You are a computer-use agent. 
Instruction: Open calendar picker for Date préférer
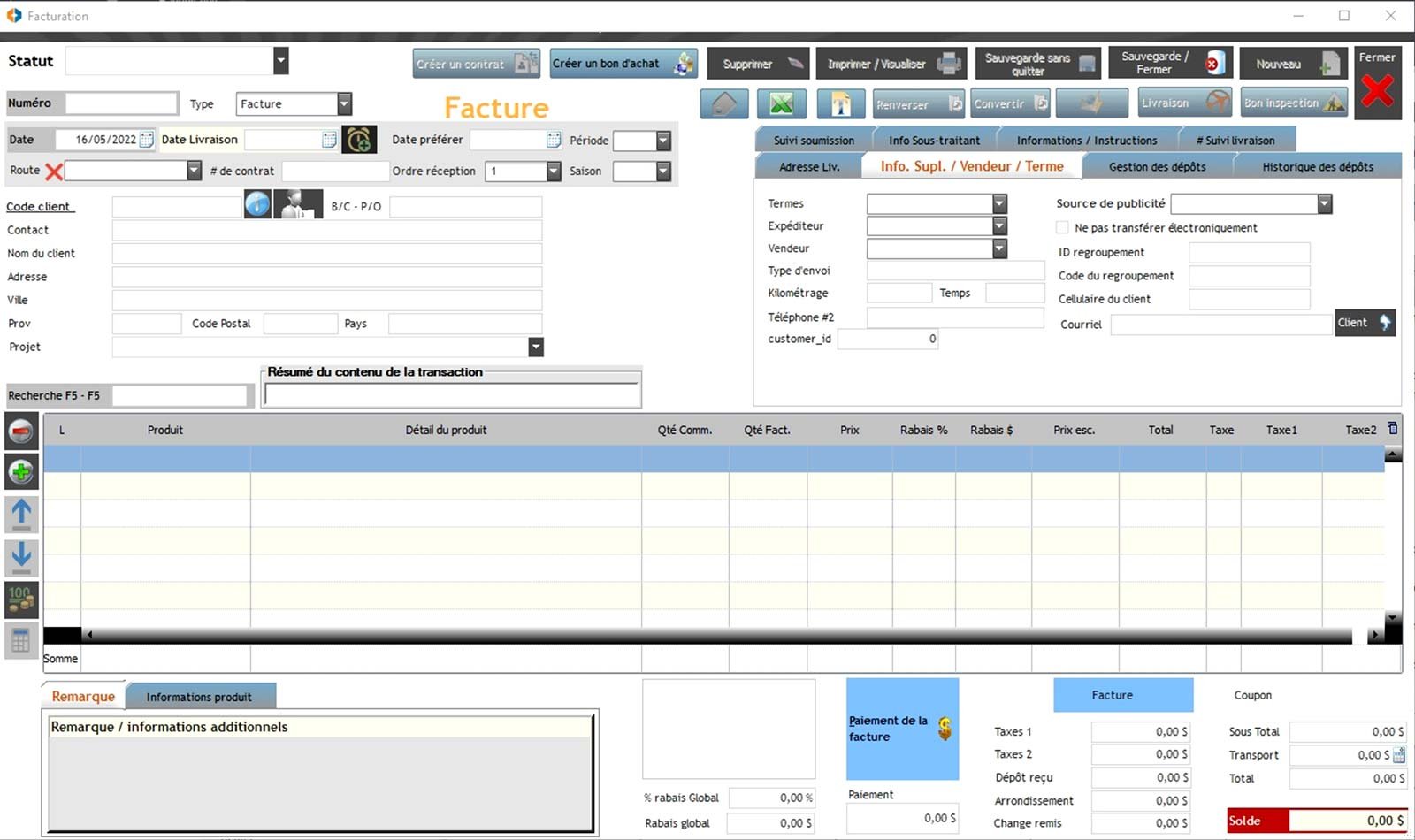click(554, 140)
